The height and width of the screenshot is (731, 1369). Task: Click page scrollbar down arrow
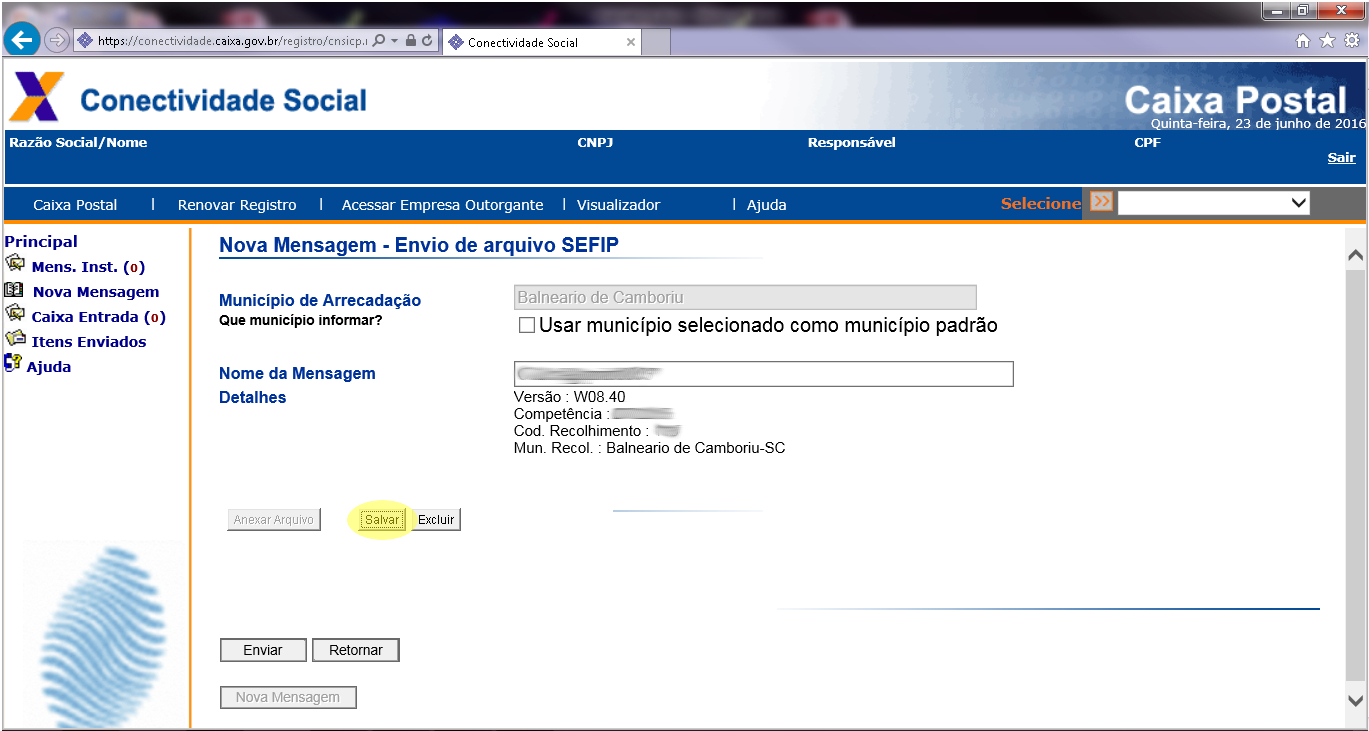[1356, 700]
